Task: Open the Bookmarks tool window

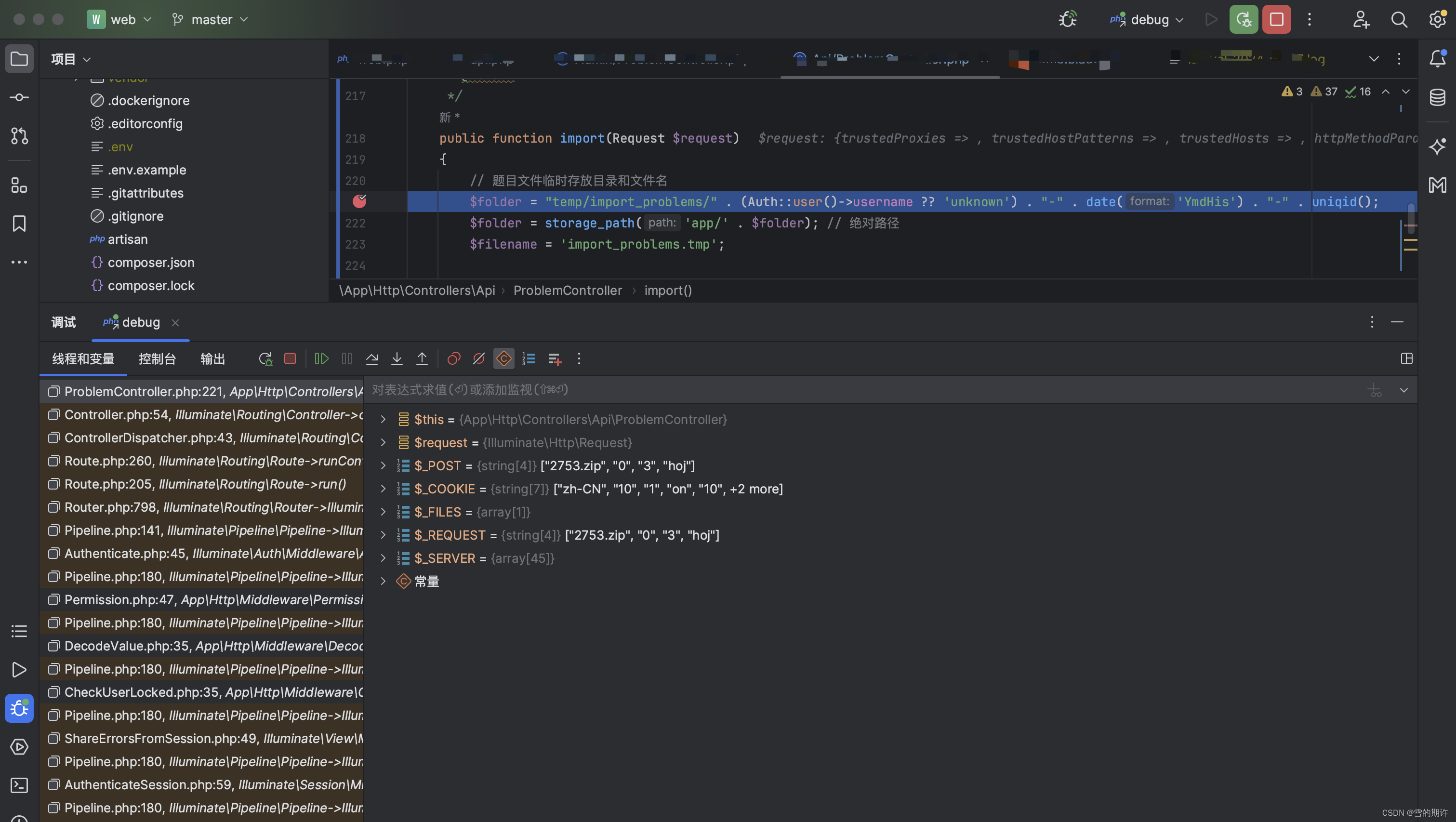Action: [19, 223]
